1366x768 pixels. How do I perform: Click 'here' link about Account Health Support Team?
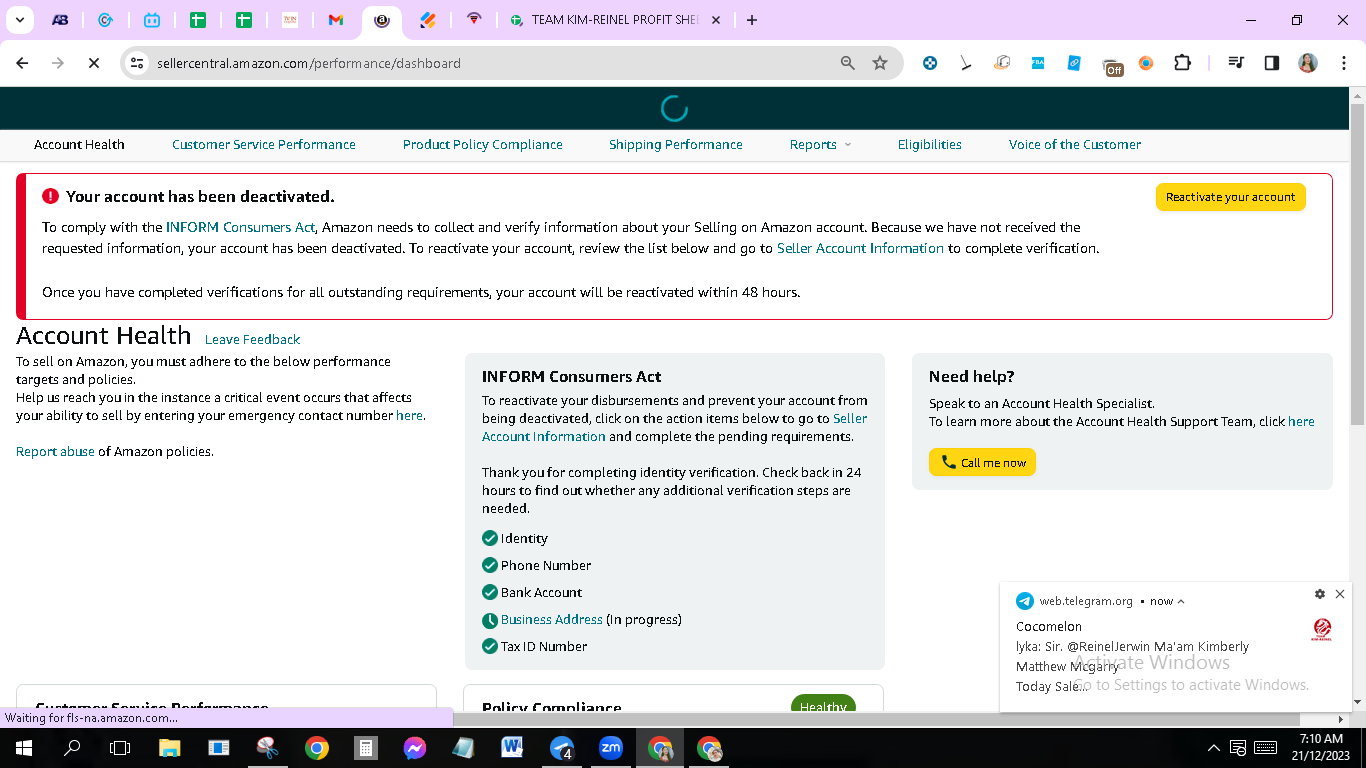point(1301,422)
